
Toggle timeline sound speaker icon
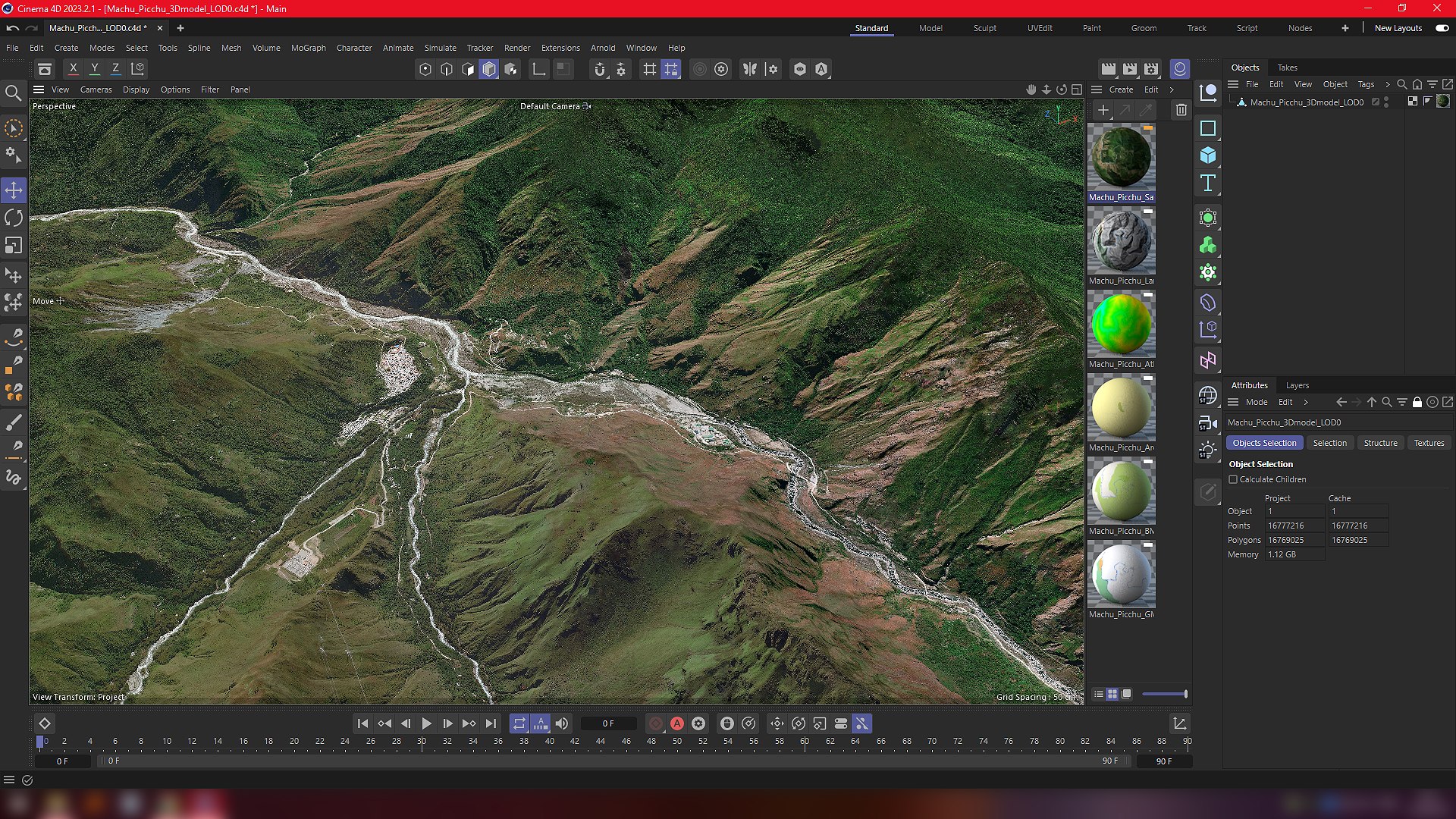(x=562, y=724)
